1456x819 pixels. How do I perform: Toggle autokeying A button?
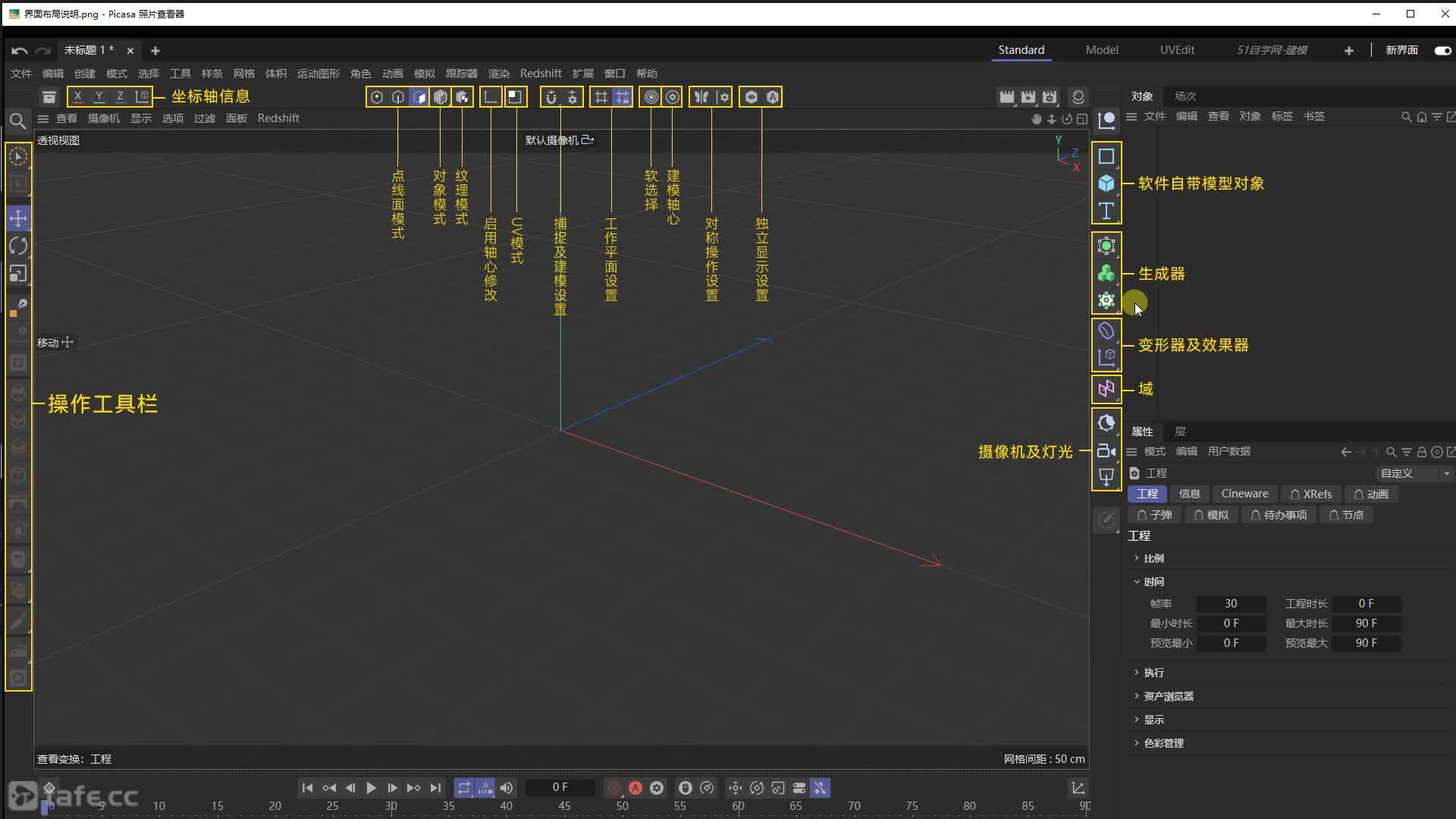click(x=635, y=788)
